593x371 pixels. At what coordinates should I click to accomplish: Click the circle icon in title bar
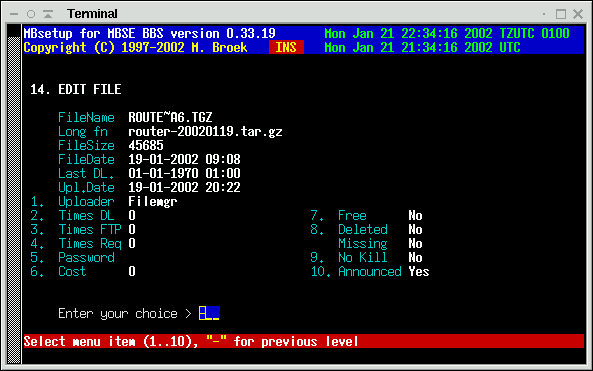31,14
